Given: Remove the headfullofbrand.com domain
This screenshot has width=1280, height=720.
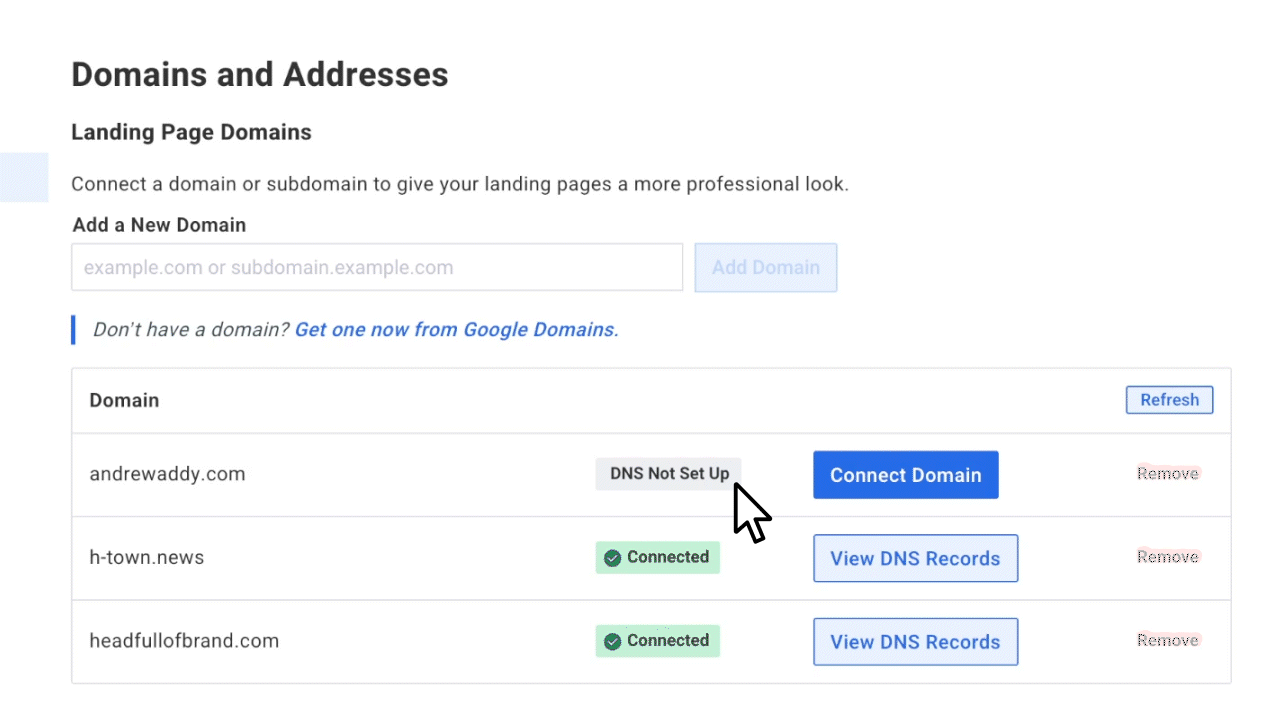Looking at the screenshot, I should point(1168,640).
